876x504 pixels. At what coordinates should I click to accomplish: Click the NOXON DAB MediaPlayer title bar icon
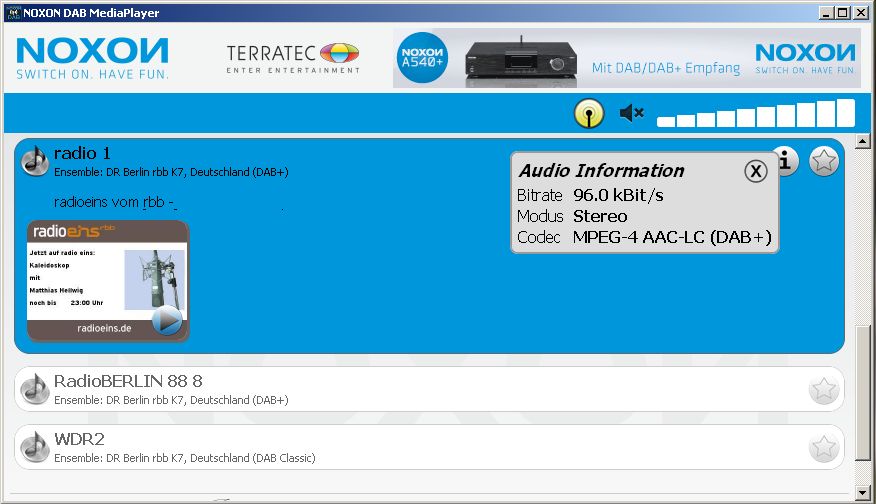pos(13,13)
